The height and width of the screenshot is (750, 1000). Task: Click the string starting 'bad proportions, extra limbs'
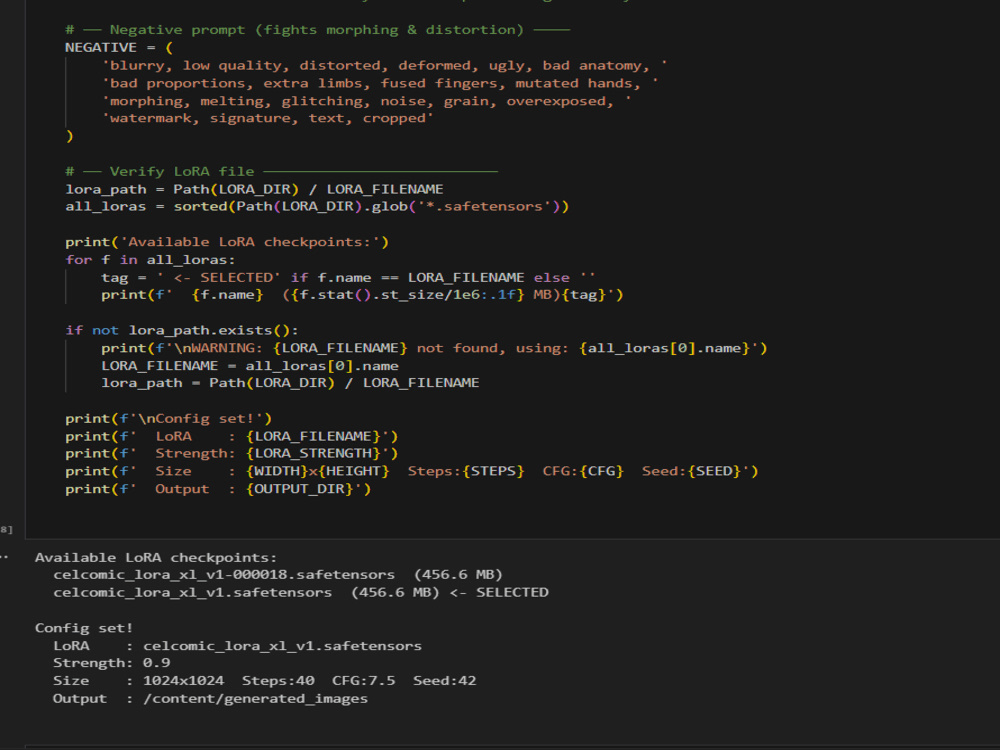tap(380, 84)
